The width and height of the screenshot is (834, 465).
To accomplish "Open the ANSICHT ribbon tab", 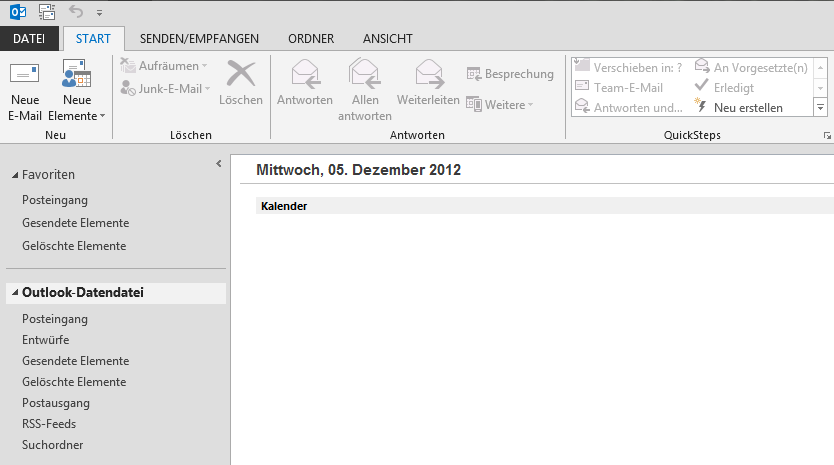I will [x=388, y=39].
